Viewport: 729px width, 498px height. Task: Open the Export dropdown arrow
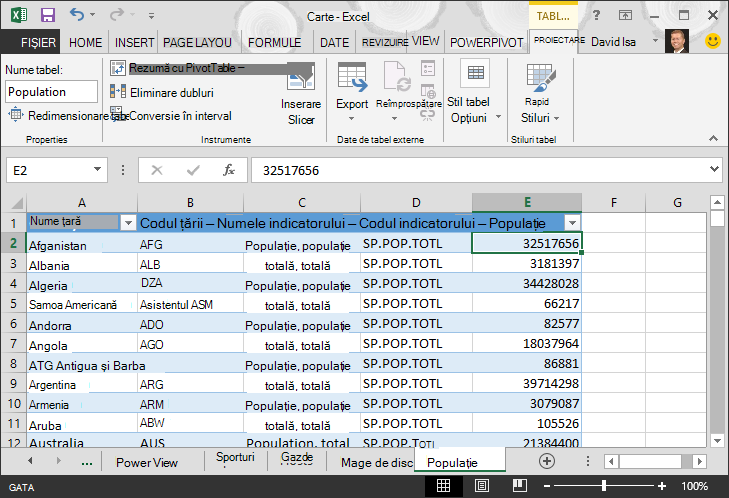[x=351, y=119]
